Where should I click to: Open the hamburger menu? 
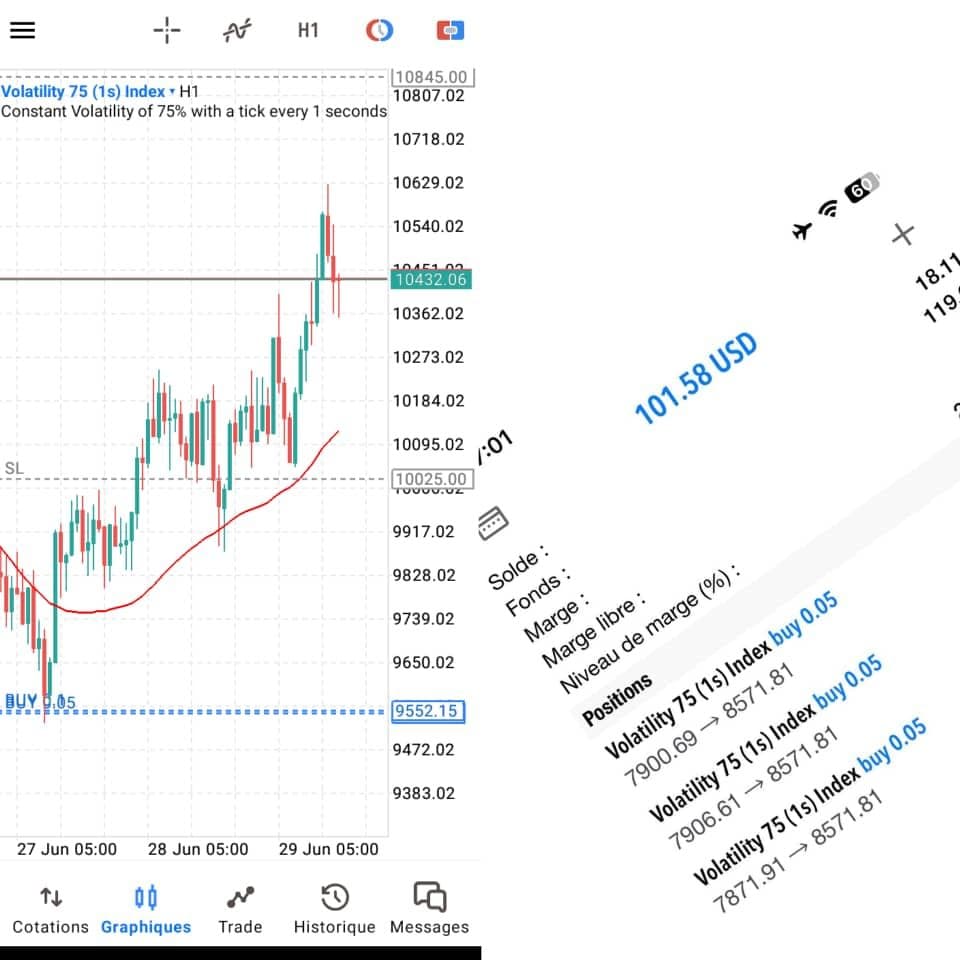pyautogui.click(x=22, y=30)
